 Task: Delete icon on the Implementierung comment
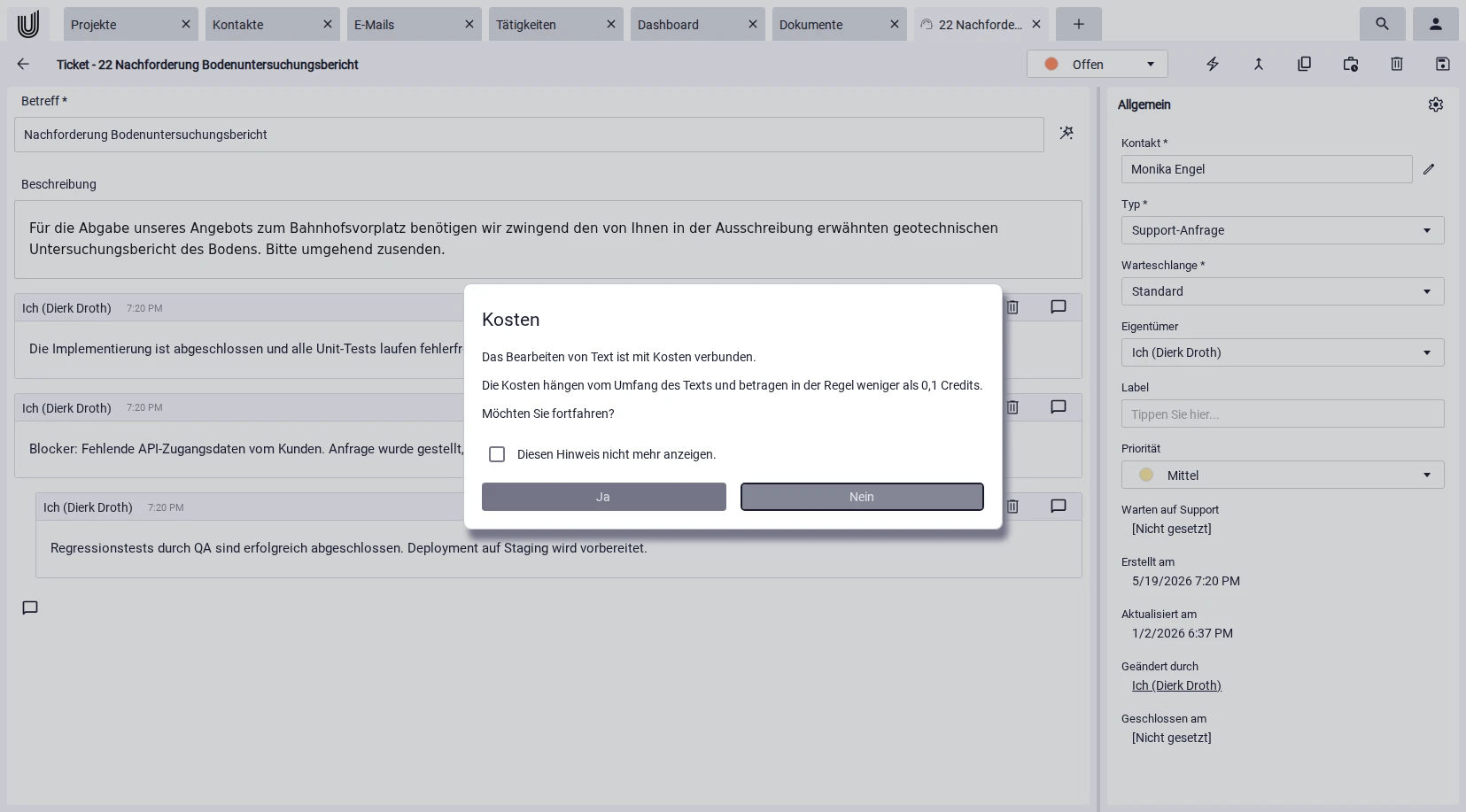pyautogui.click(x=1012, y=306)
